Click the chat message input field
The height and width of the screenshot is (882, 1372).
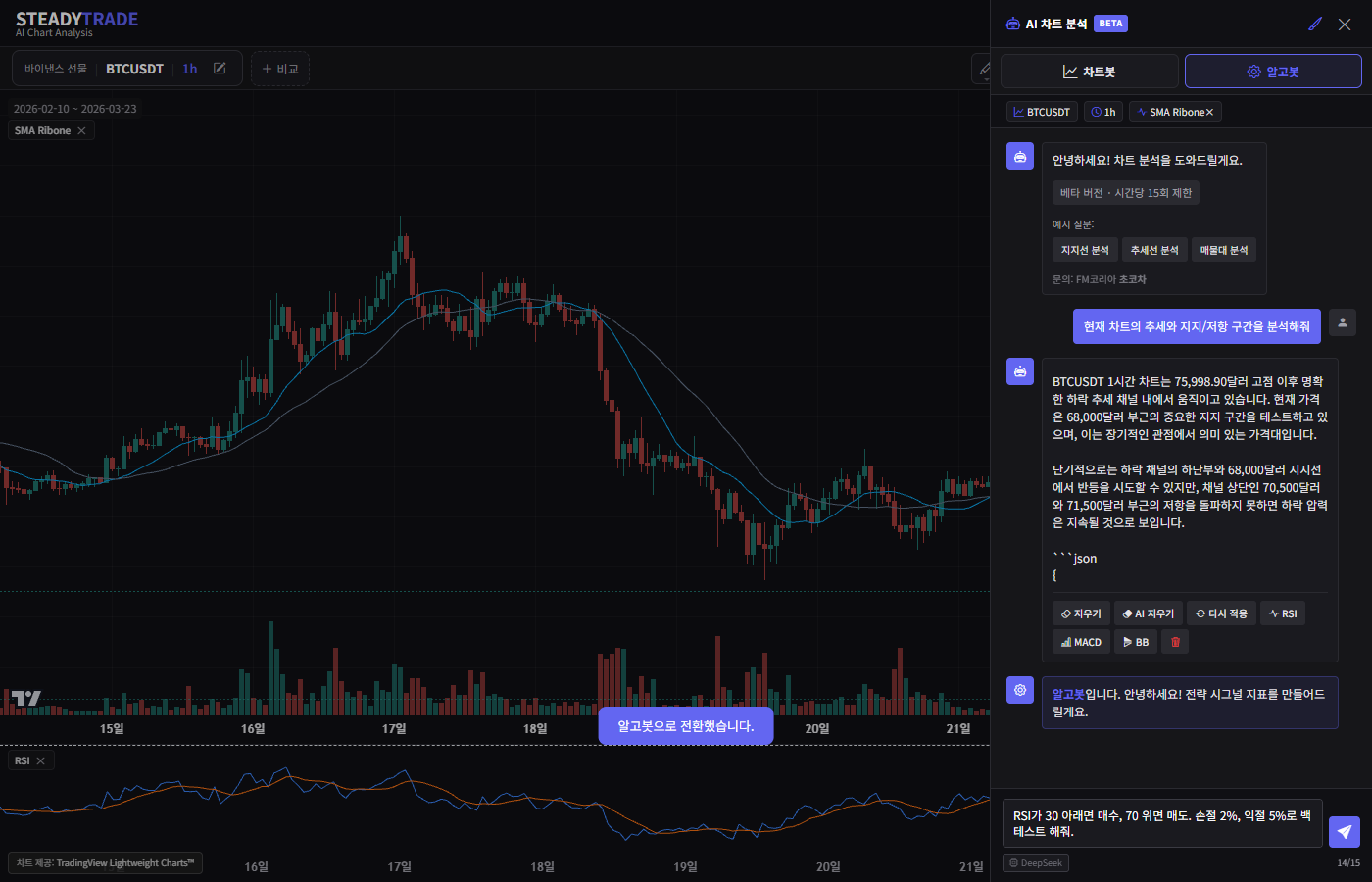click(1161, 823)
